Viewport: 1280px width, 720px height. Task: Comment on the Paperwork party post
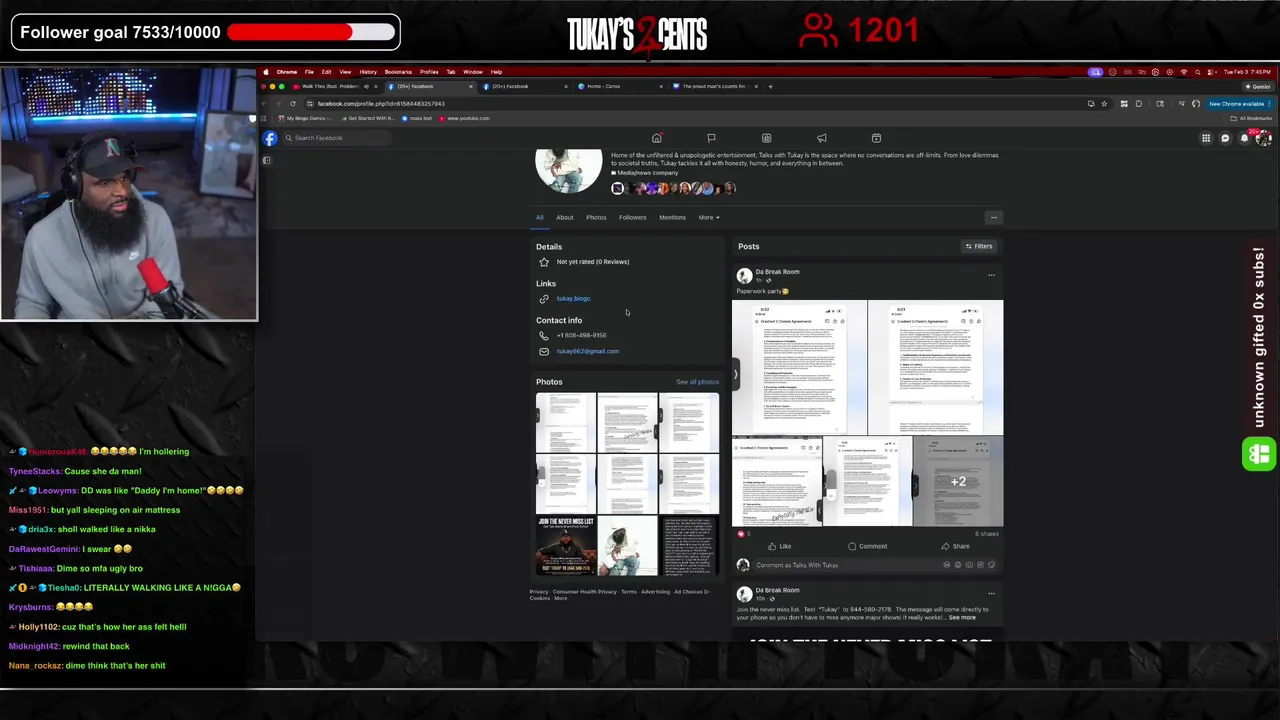coord(867,547)
